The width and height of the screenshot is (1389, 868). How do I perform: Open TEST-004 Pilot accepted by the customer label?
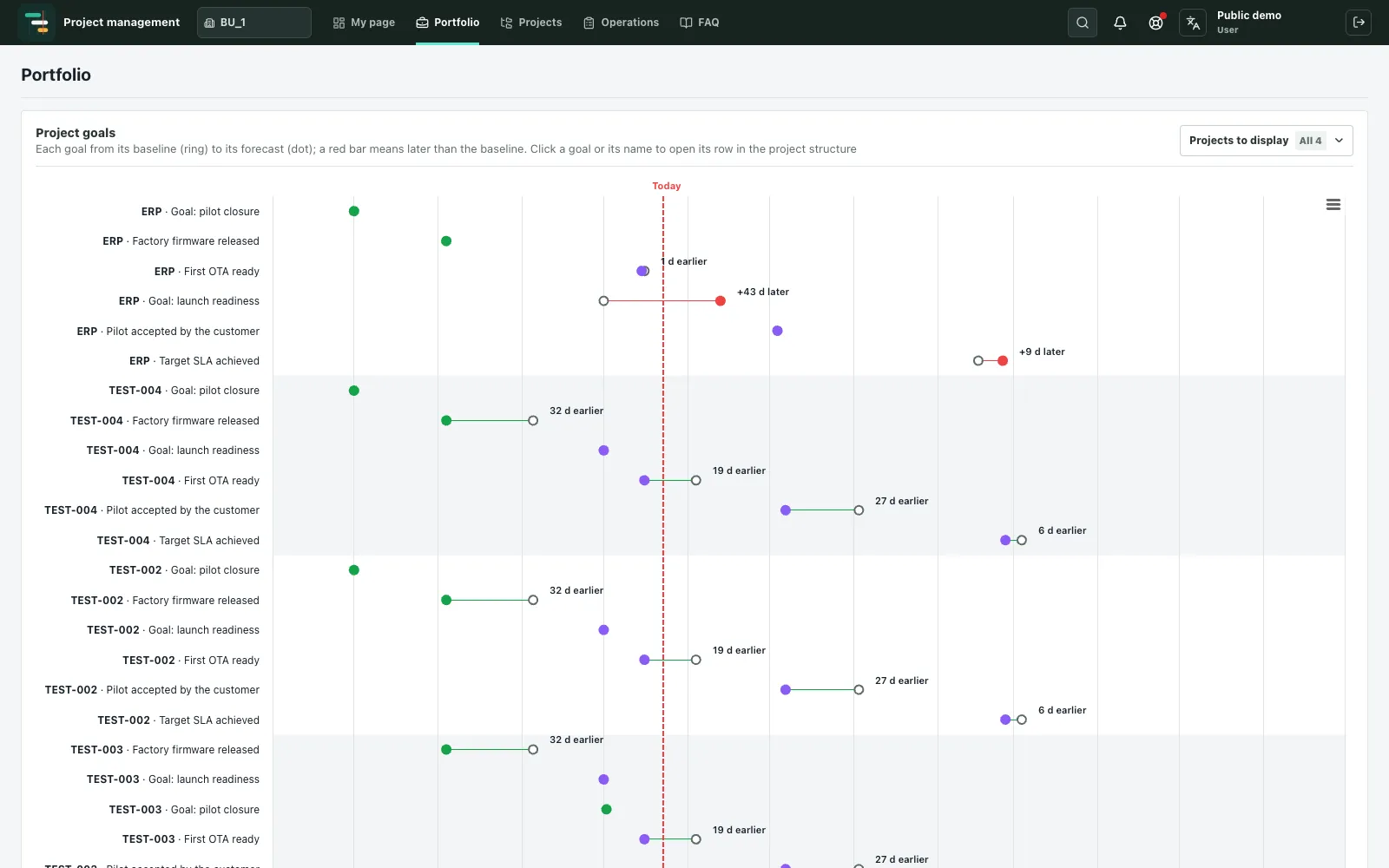coord(152,510)
